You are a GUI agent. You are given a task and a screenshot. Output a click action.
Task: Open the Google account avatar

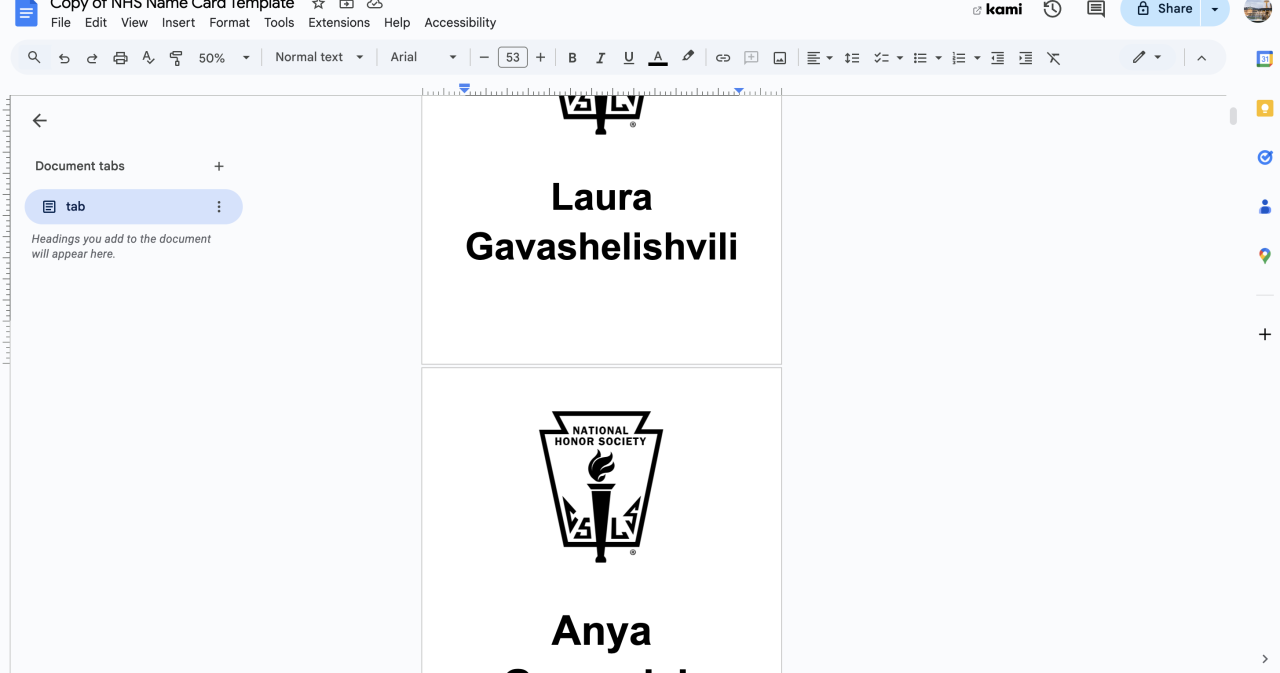(x=1258, y=9)
